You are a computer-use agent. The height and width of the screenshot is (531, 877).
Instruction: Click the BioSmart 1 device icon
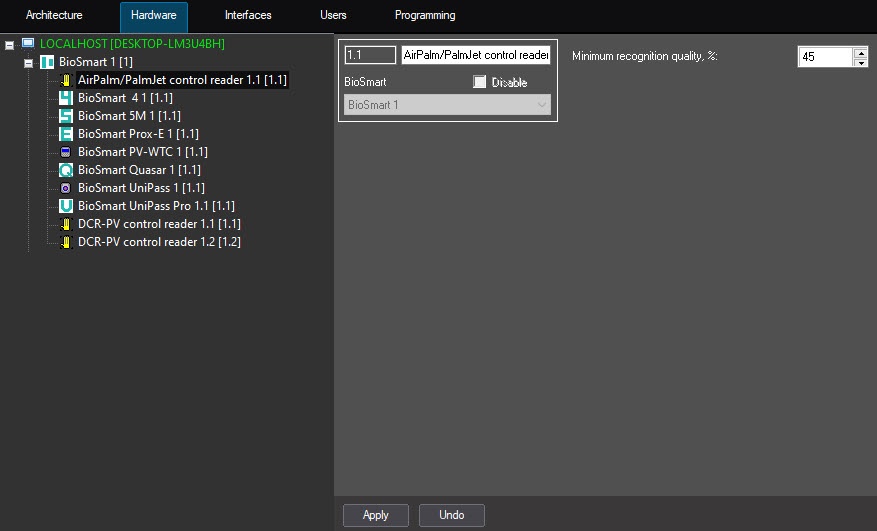(x=47, y=62)
